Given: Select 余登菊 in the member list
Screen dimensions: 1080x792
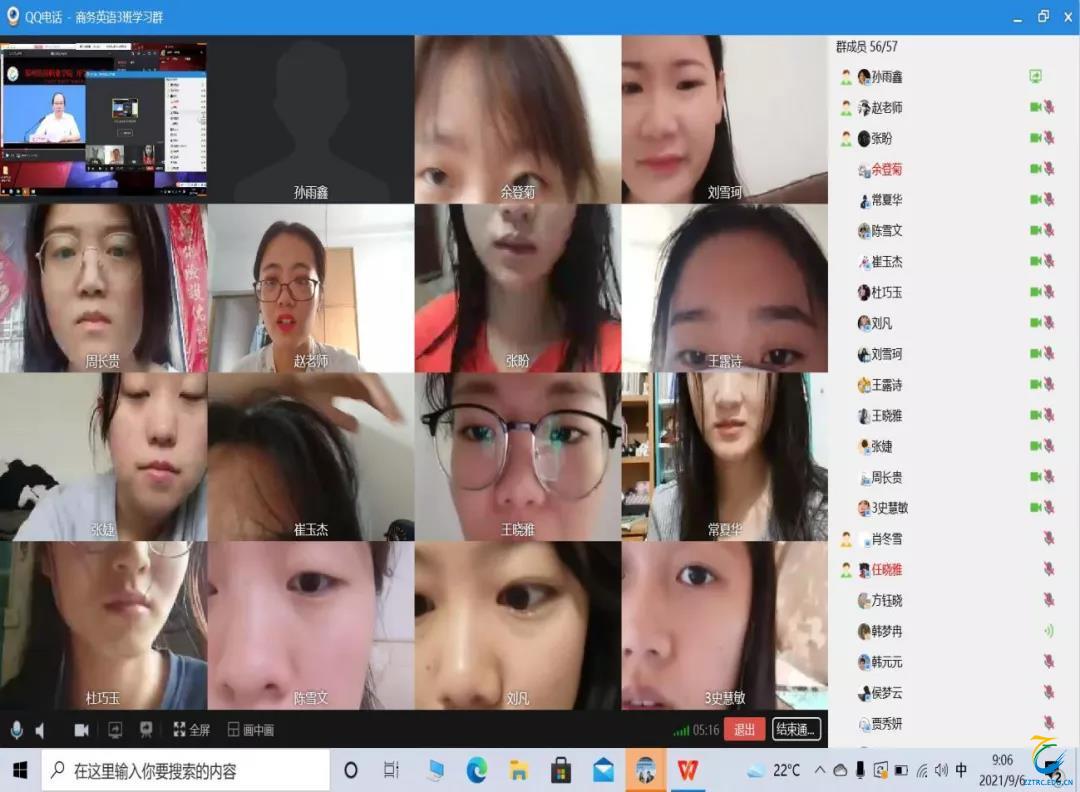Looking at the screenshot, I should tap(886, 170).
